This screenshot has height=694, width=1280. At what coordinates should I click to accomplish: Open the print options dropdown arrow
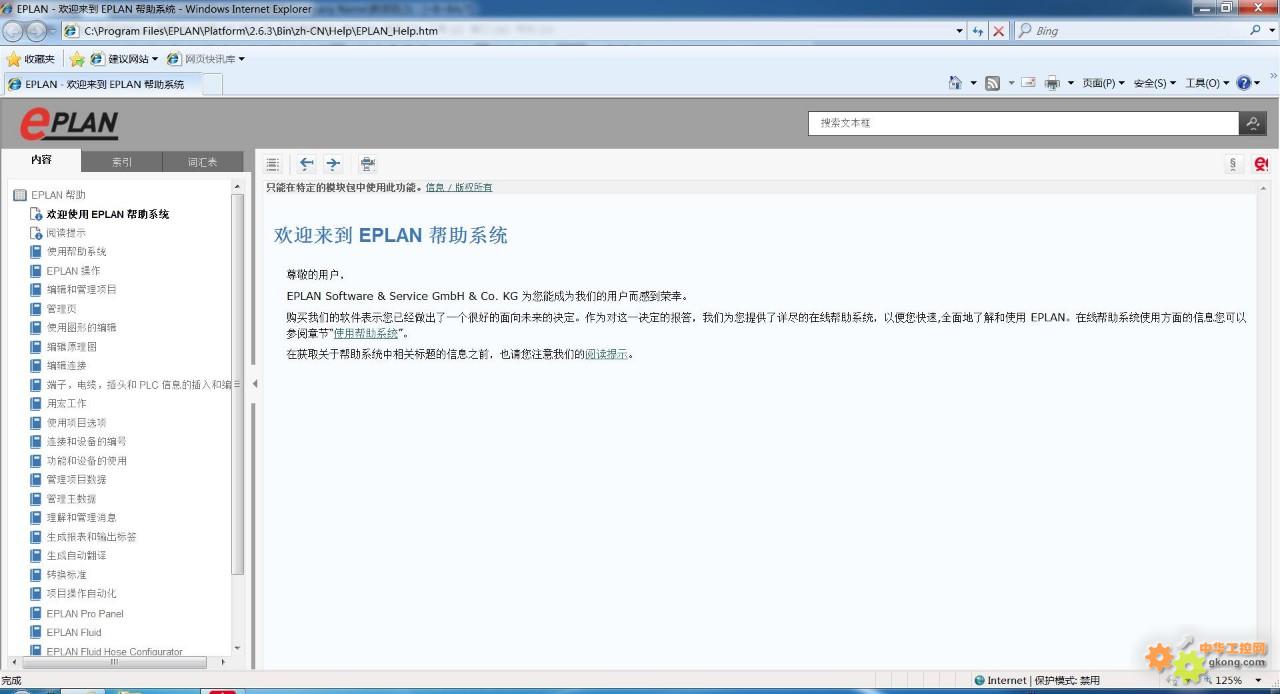point(1070,83)
